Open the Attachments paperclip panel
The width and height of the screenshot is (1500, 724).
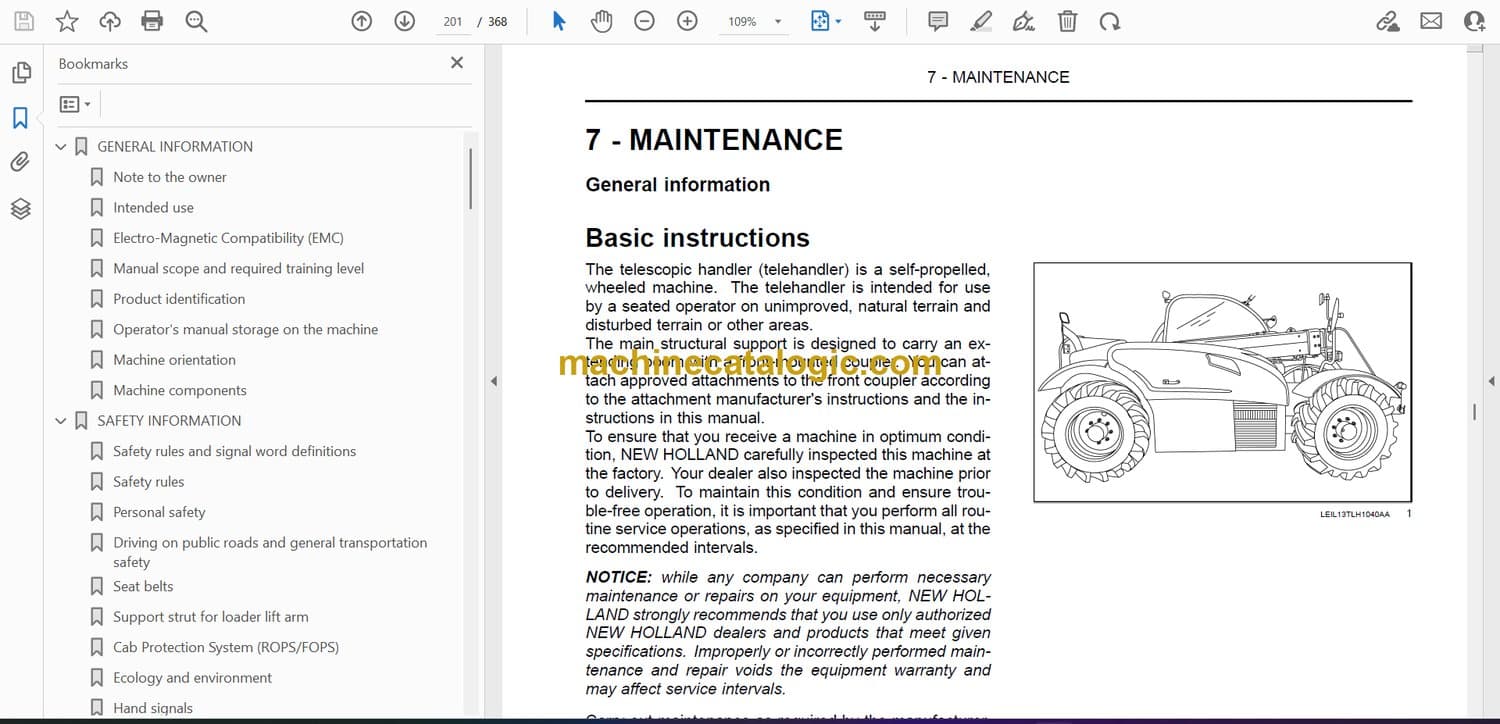[x=20, y=162]
